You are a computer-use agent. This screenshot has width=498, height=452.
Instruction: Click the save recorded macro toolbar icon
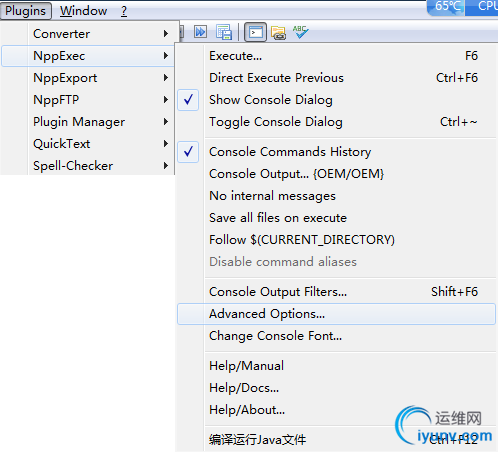(x=224, y=32)
